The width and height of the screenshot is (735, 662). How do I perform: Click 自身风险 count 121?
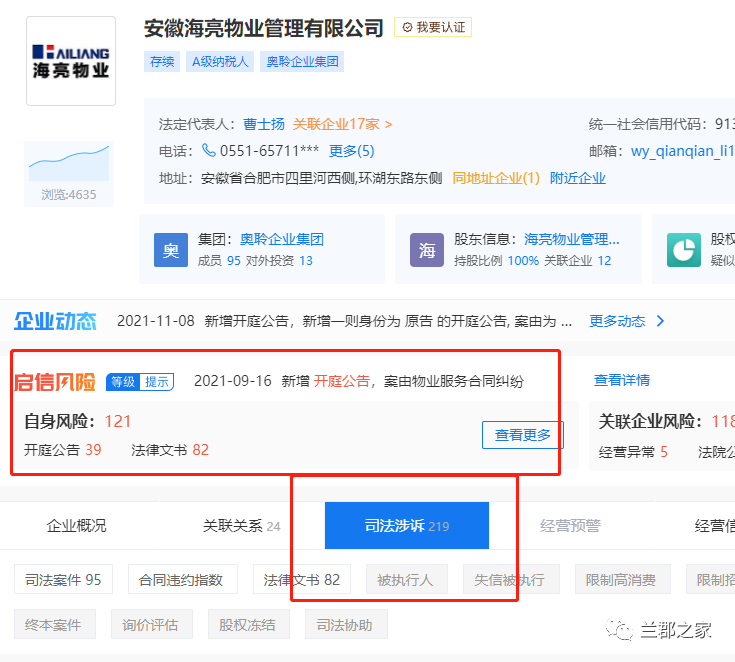118,421
